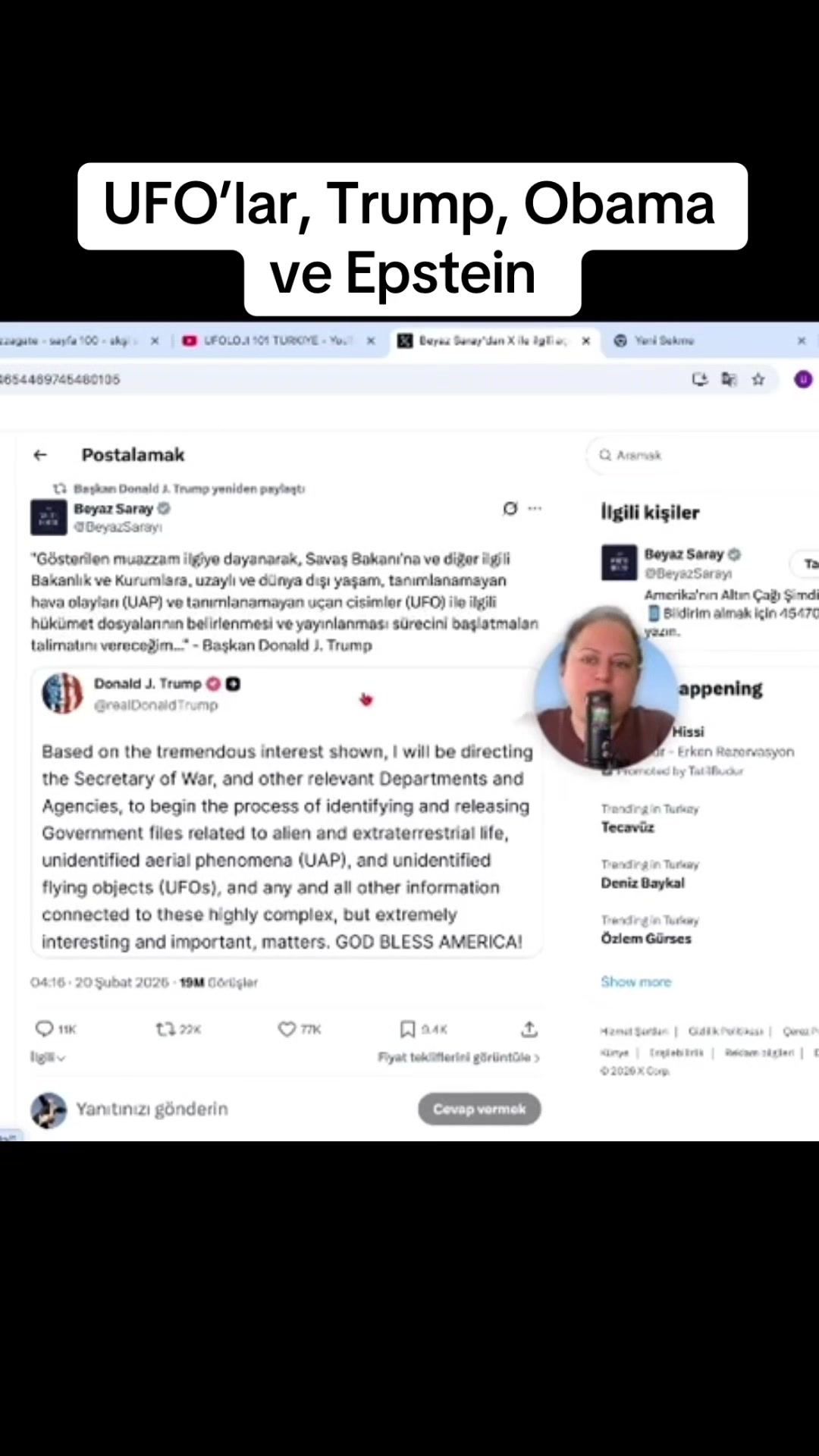
Task: Click the Postalamak header title
Action: 133,455
